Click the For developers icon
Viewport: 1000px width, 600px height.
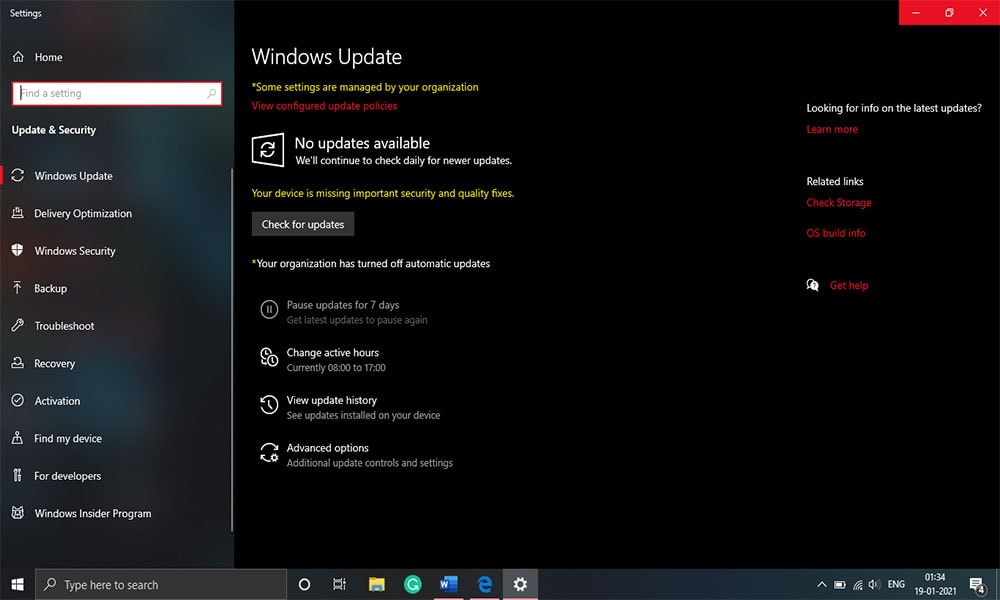(18, 475)
